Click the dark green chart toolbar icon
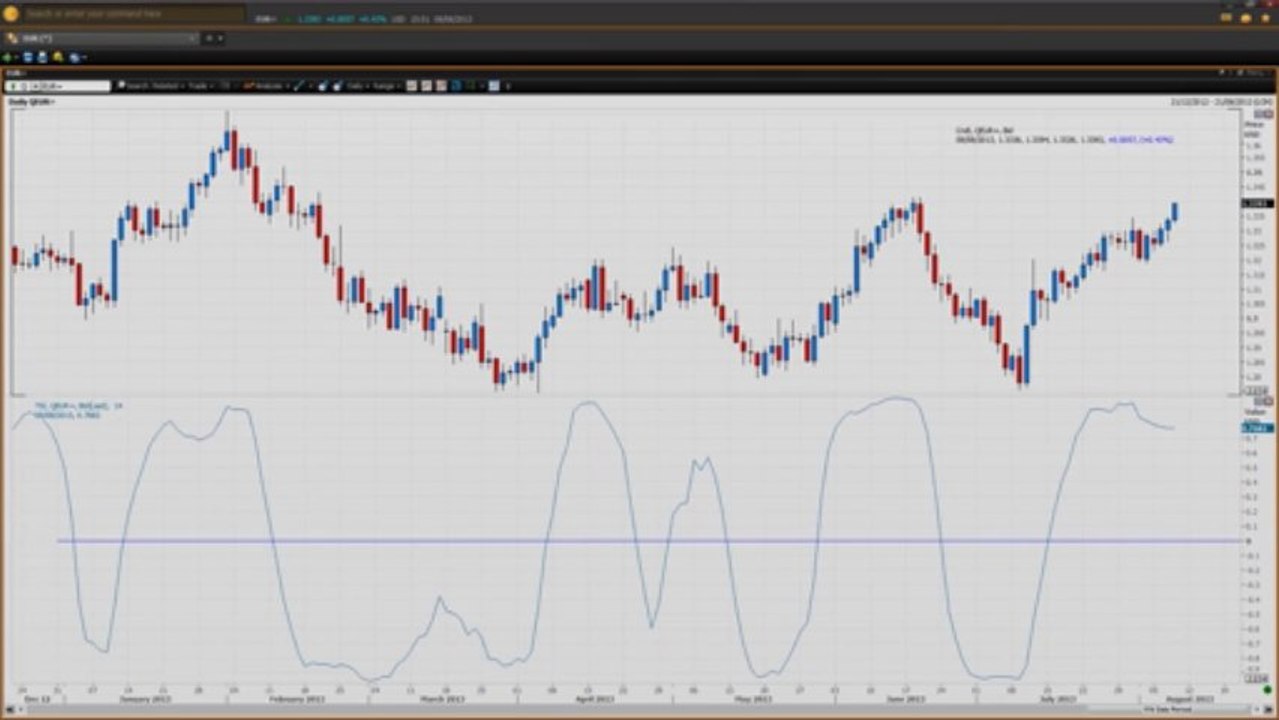 tap(470, 86)
